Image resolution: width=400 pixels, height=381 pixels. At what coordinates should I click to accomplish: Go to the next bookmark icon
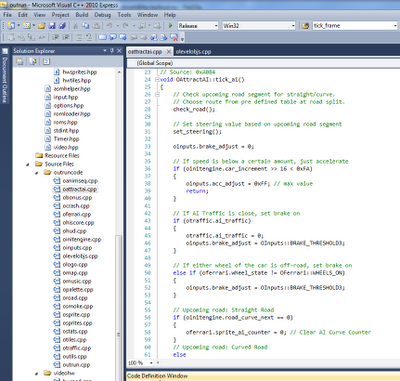[x=123, y=37]
